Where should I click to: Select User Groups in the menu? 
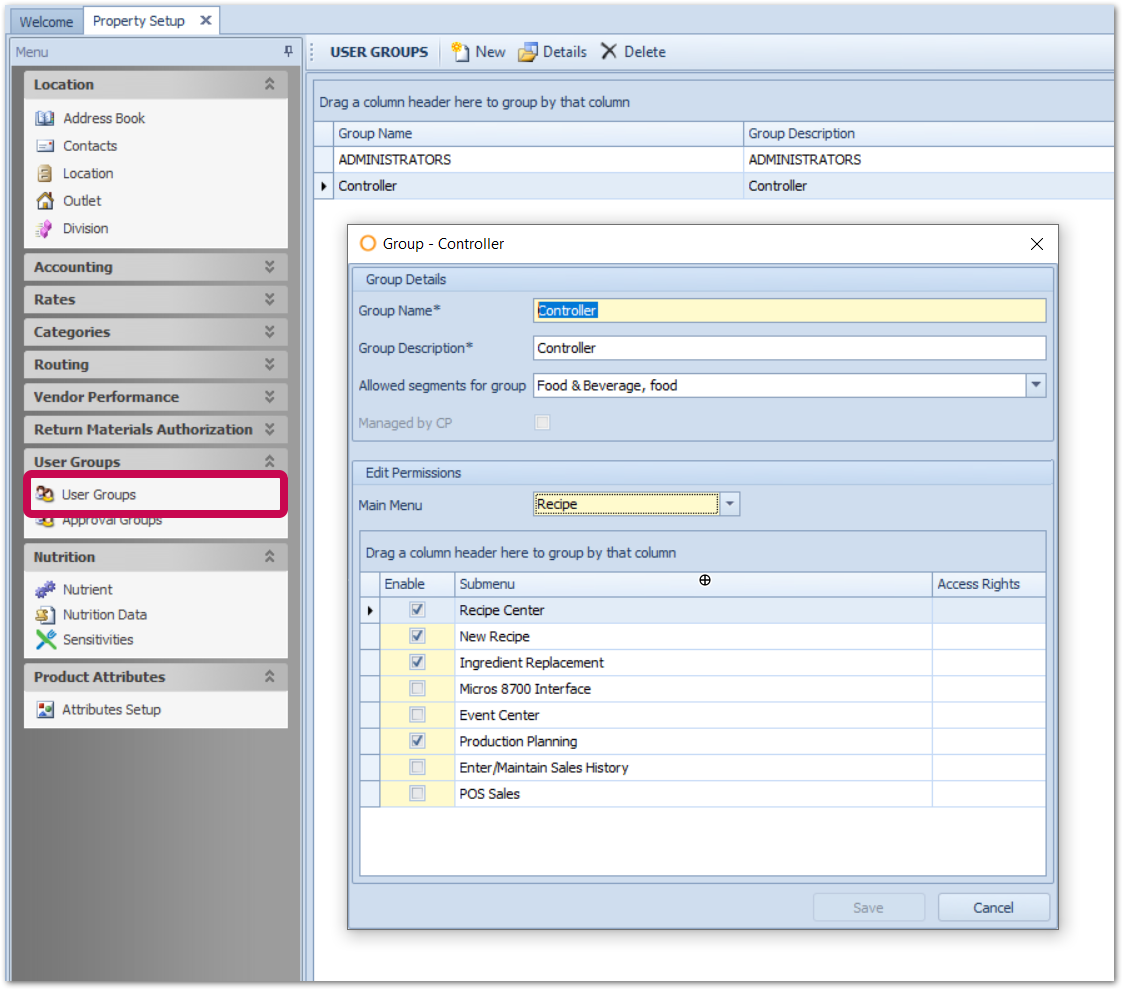[98, 495]
